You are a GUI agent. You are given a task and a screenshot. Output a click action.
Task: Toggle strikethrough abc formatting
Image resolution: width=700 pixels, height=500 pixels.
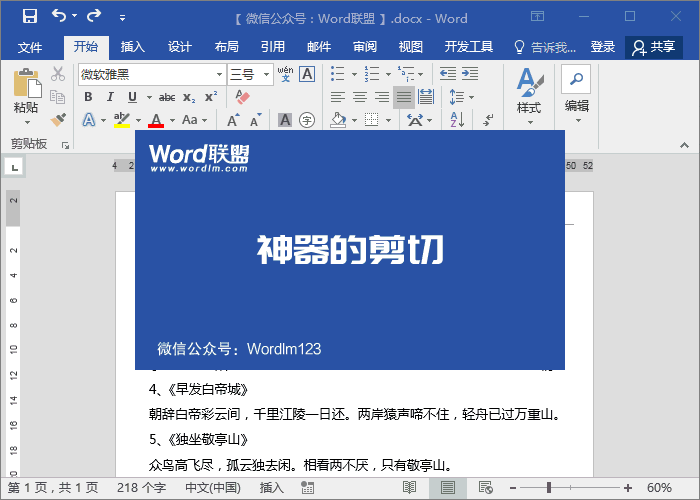(167, 97)
